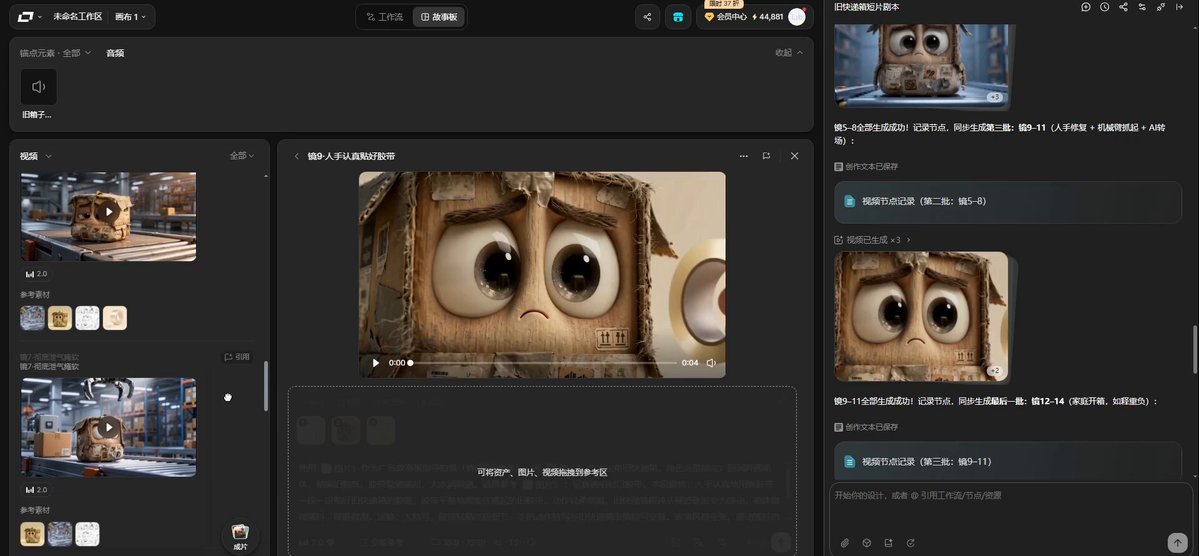
Task: Open the history clock icon
Action: [1105, 7]
